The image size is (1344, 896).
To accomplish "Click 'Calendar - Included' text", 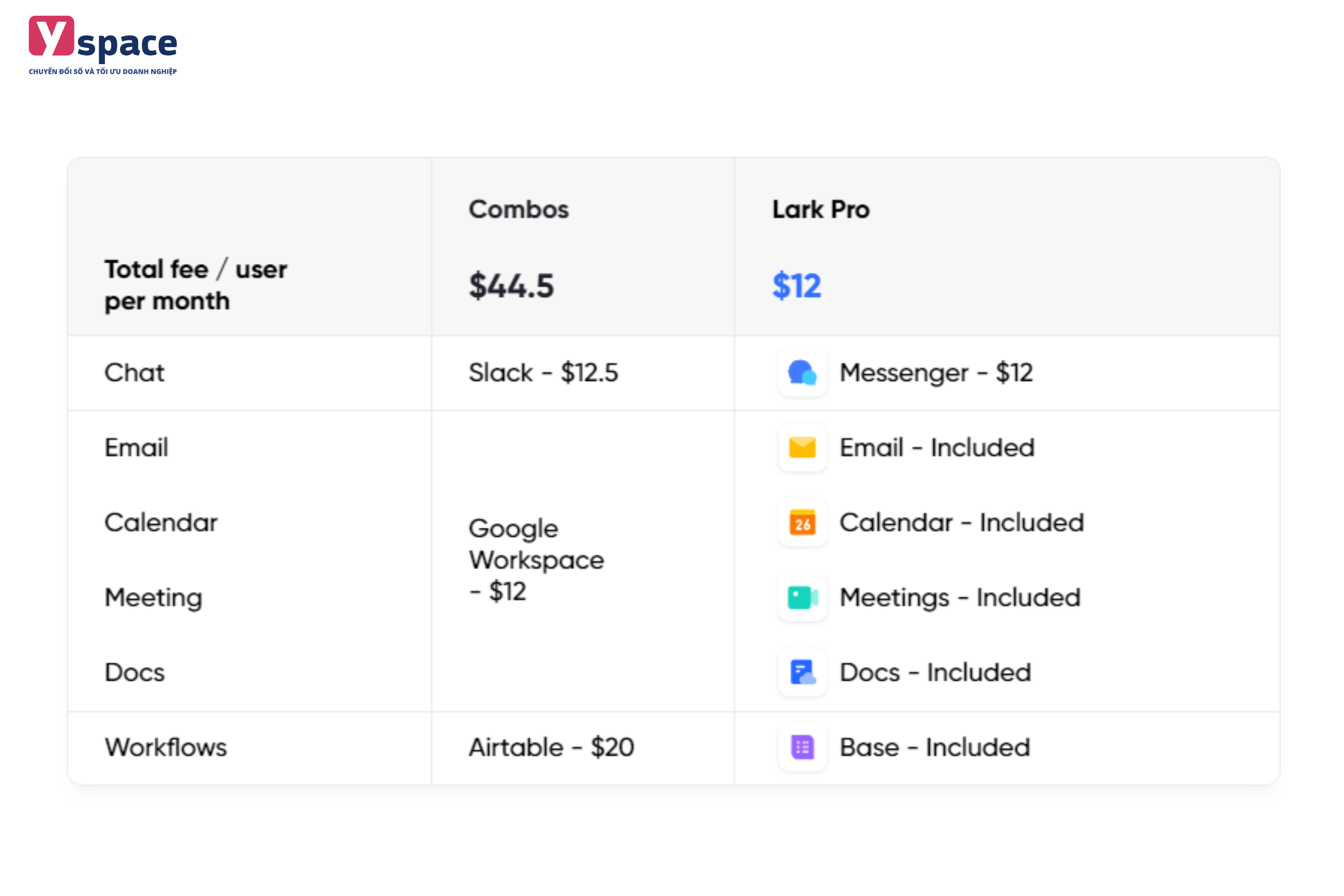I will pos(962,522).
